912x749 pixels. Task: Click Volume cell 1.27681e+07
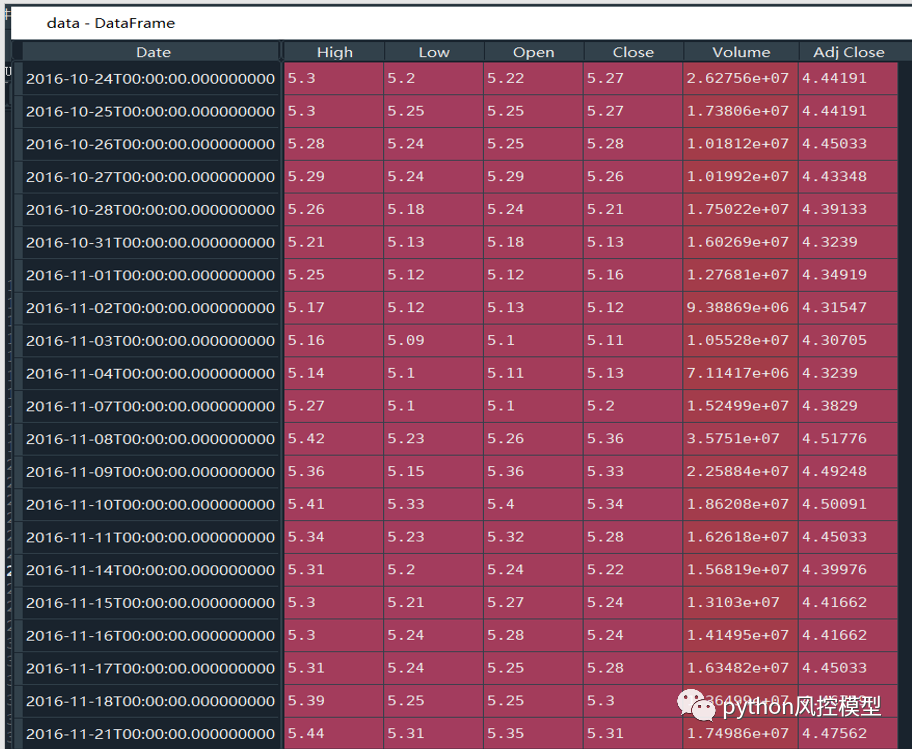point(740,275)
